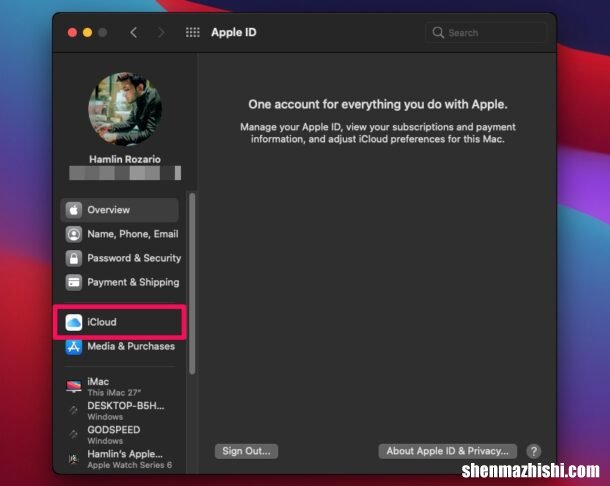Click the yellow minimize window button
This screenshot has height=486, width=610.
[x=88, y=32]
